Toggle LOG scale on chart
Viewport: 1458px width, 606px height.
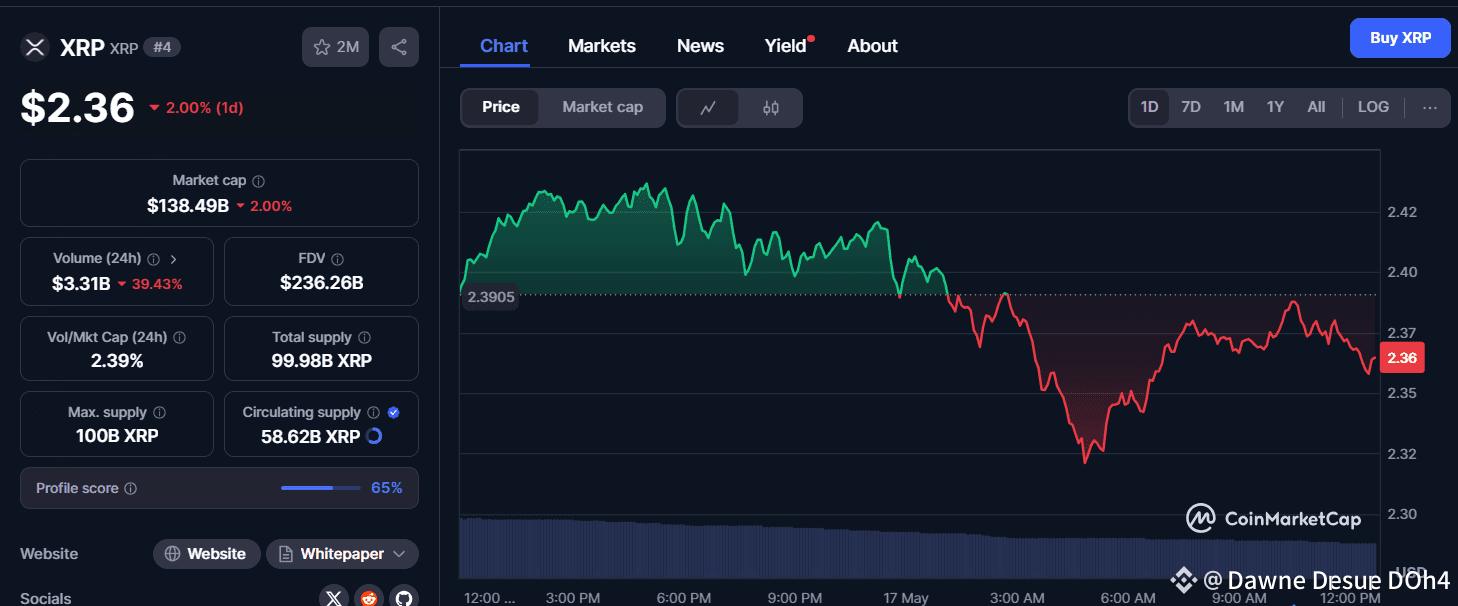(1373, 107)
